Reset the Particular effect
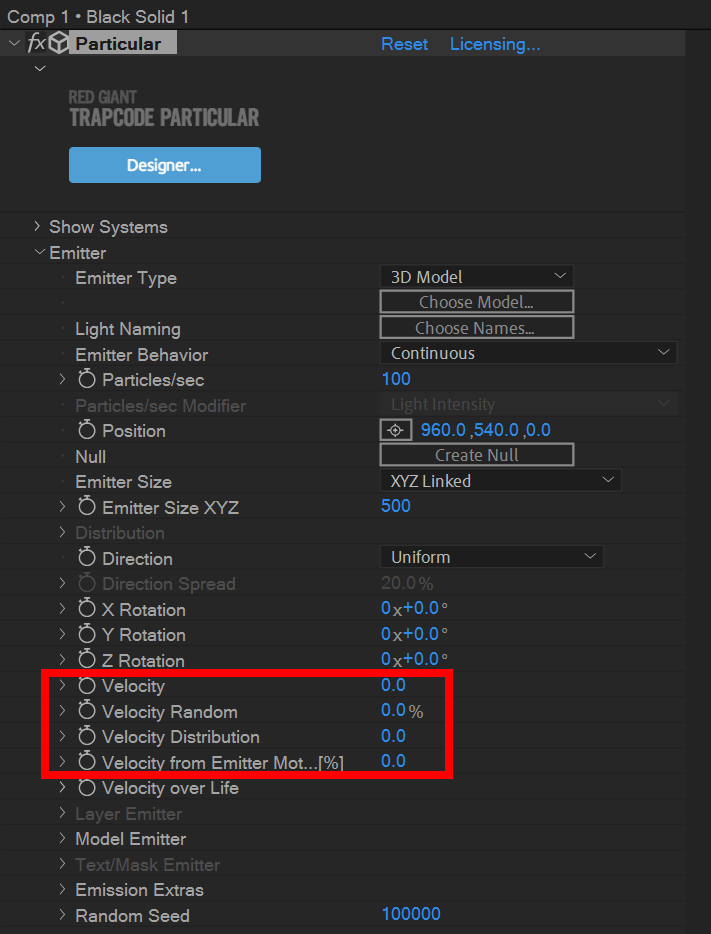 pyautogui.click(x=404, y=44)
